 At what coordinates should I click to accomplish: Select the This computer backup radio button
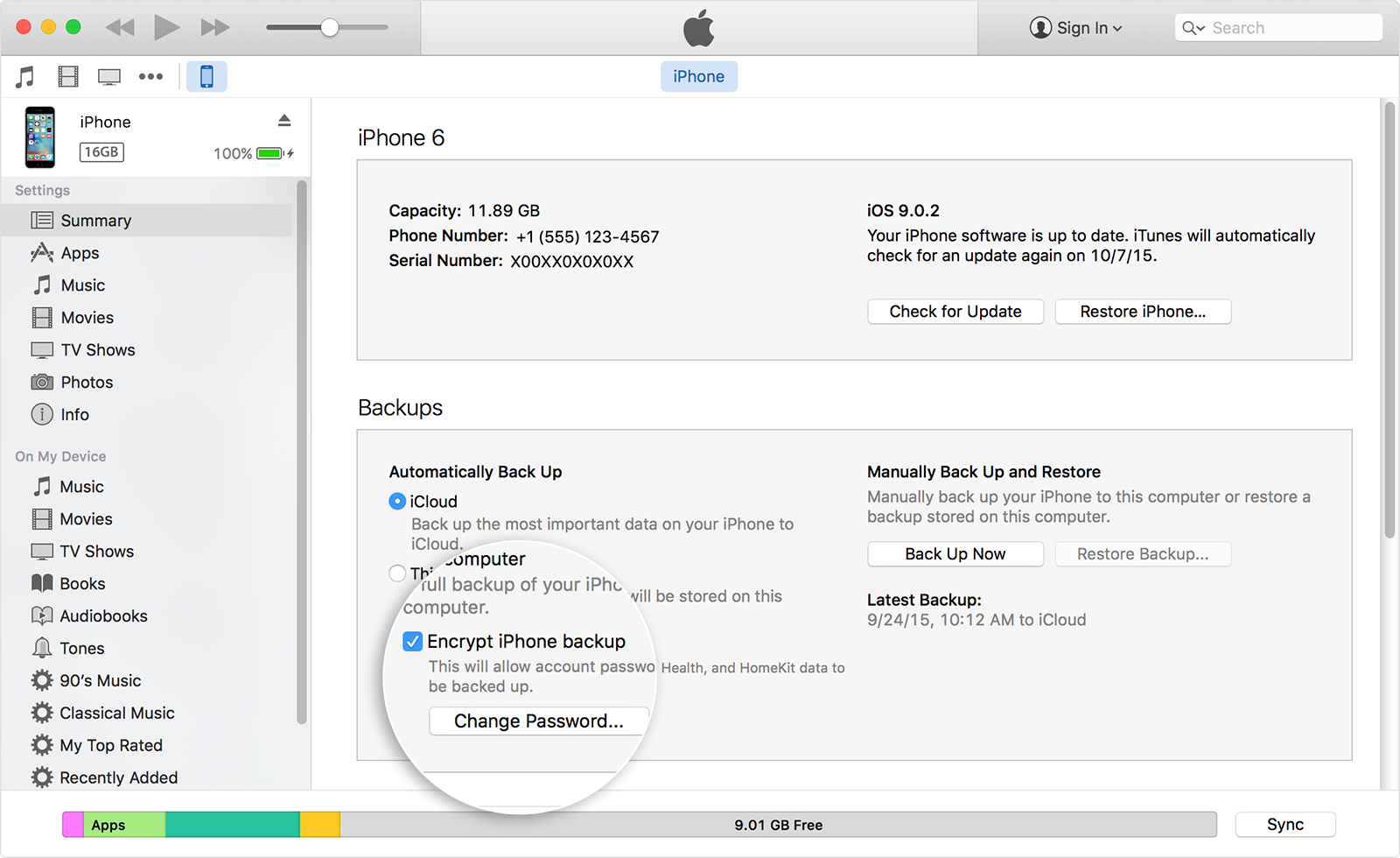(397, 573)
